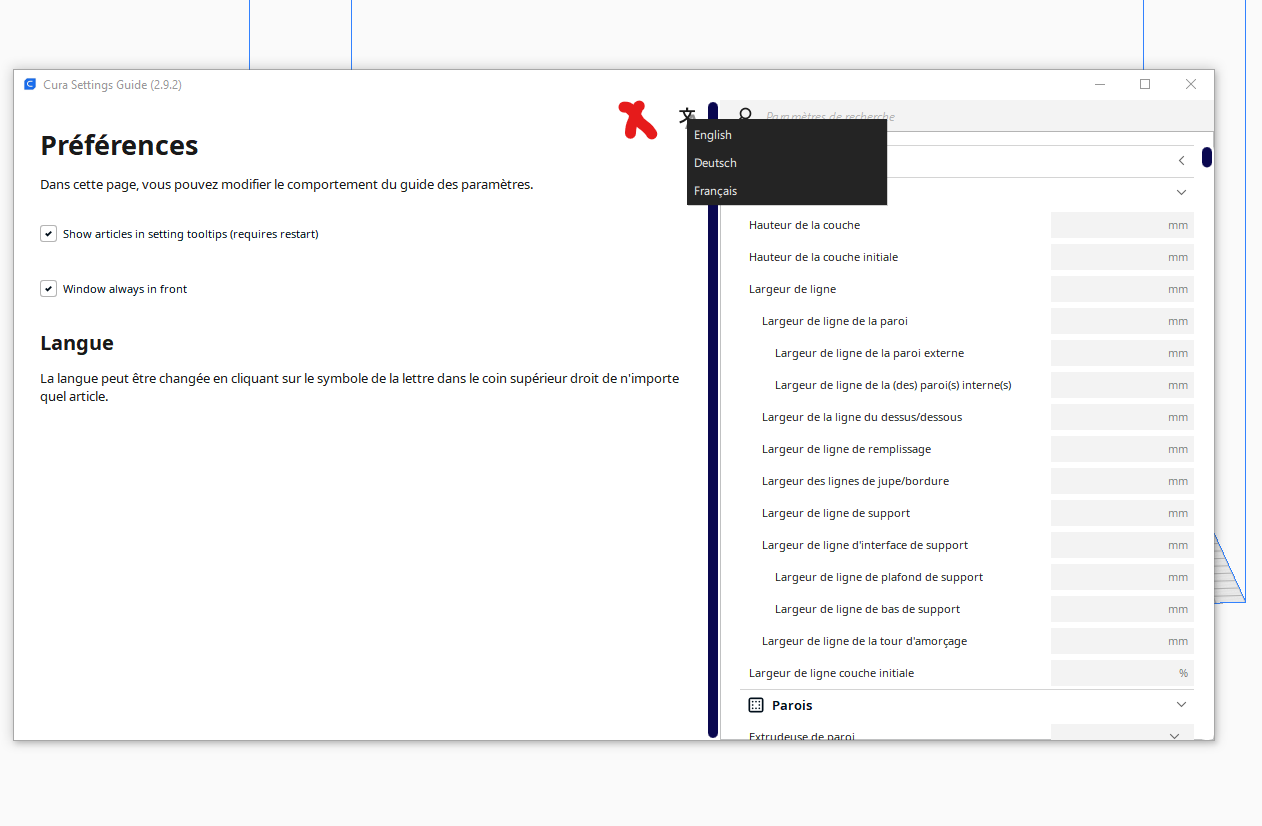This screenshot has width=1262, height=826.
Task: Click the Hauteur de la couche initiale value field
Action: coord(1122,257)
